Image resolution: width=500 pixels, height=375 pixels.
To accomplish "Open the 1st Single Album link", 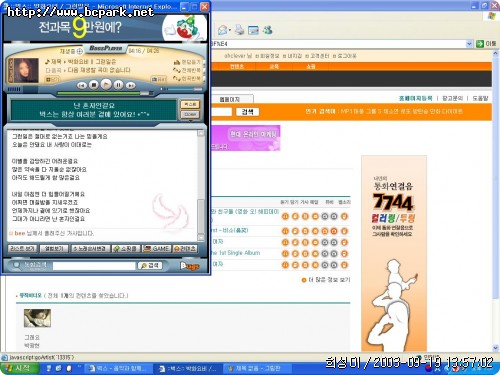I will pyautogui.click(x=236, y=253).
